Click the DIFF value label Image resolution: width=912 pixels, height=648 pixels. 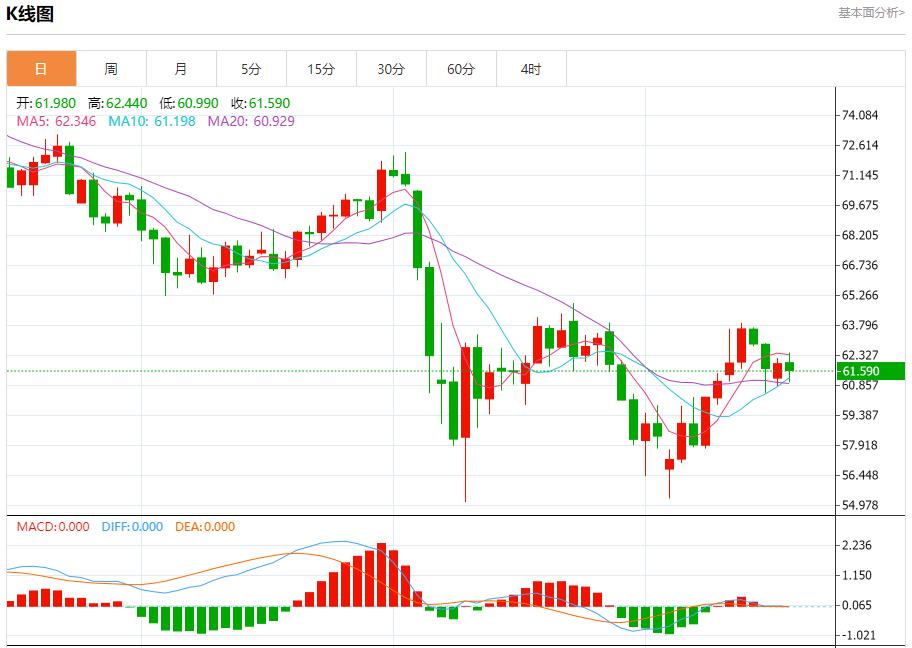pyautogui.click(x=132, y=527)
